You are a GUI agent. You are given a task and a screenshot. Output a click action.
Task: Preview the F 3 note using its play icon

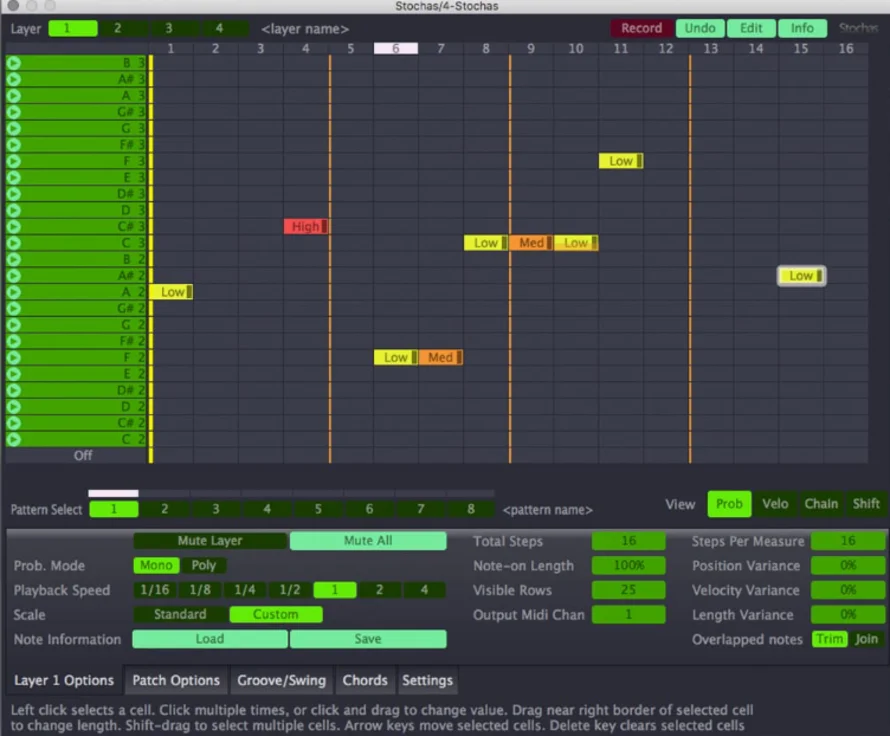point(14,161)
